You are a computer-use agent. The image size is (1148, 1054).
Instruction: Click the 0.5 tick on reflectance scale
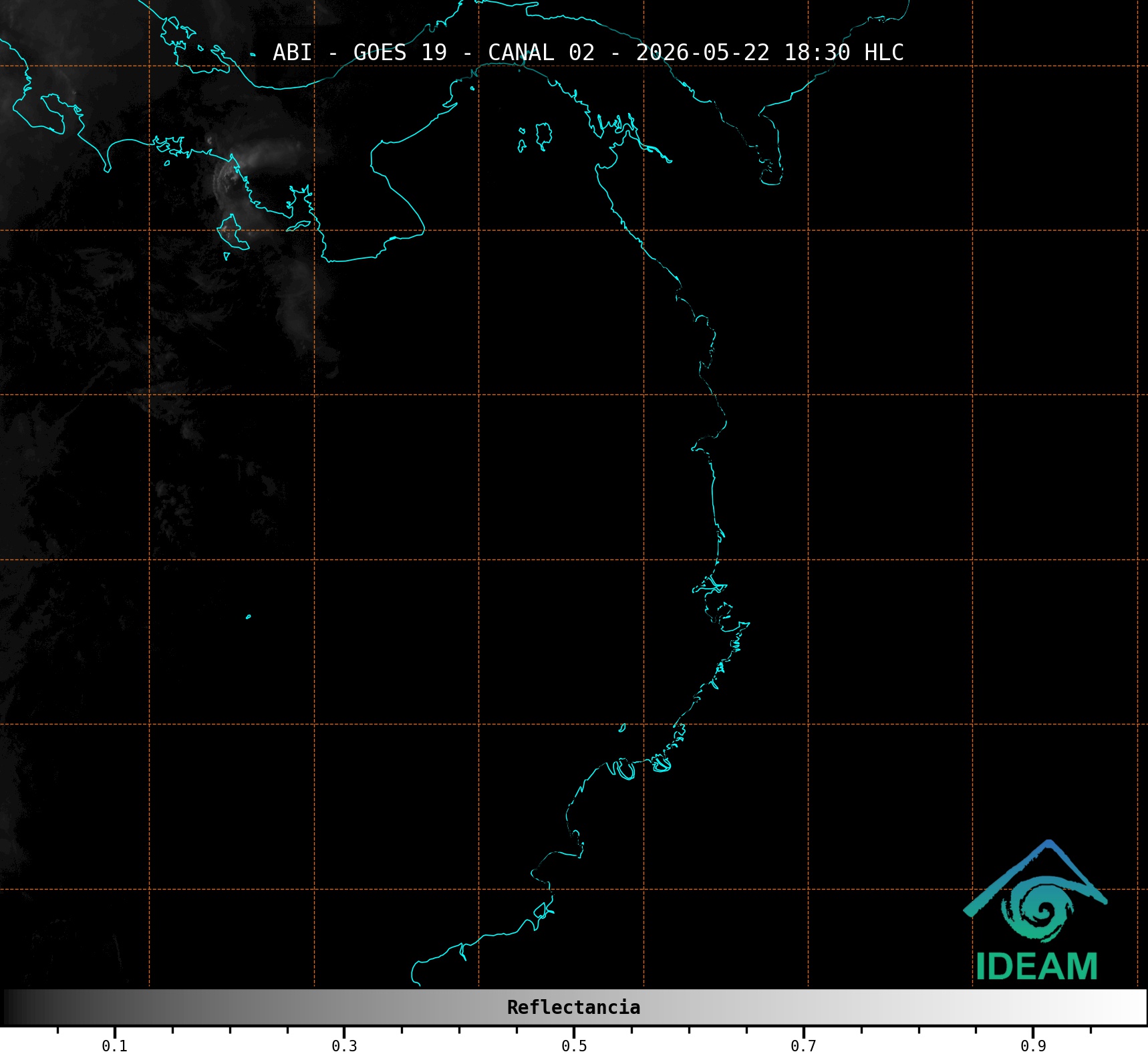click(574, 1045)
